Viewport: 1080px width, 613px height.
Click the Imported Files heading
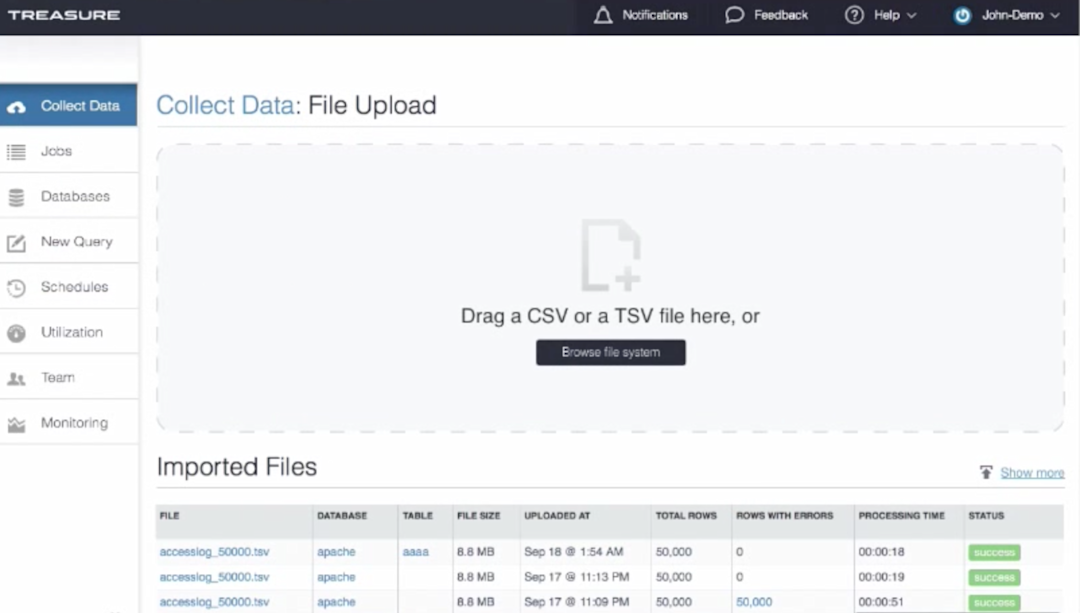(x=237, y=467)
